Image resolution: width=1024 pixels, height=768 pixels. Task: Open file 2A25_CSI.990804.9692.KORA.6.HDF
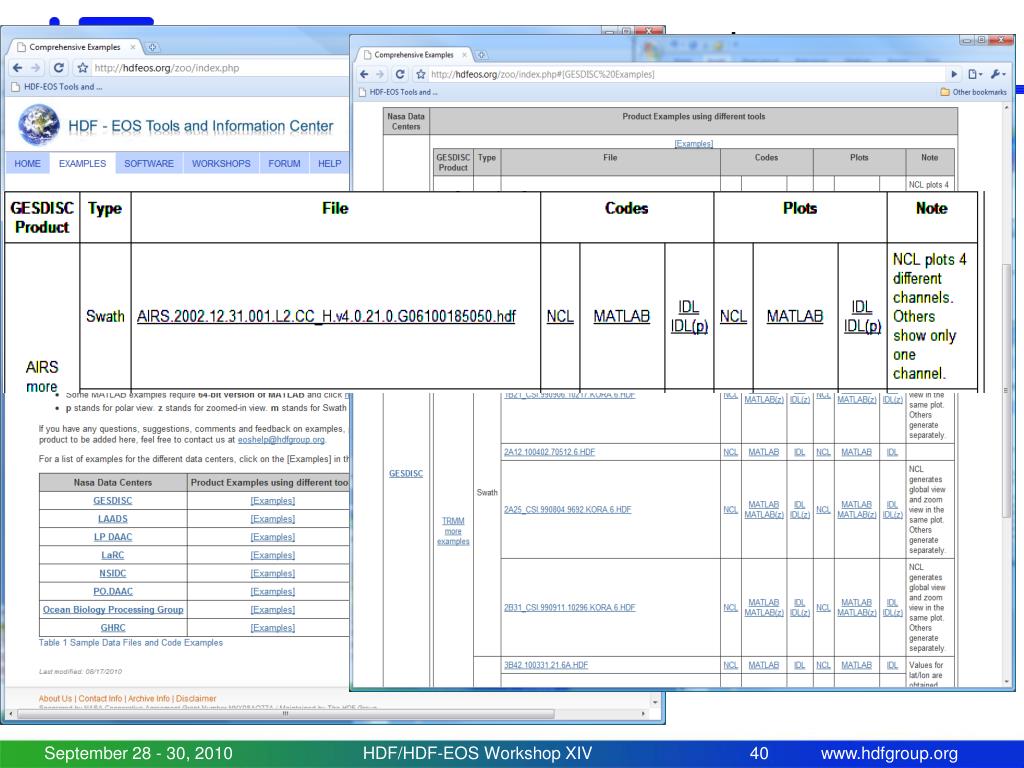568,509
